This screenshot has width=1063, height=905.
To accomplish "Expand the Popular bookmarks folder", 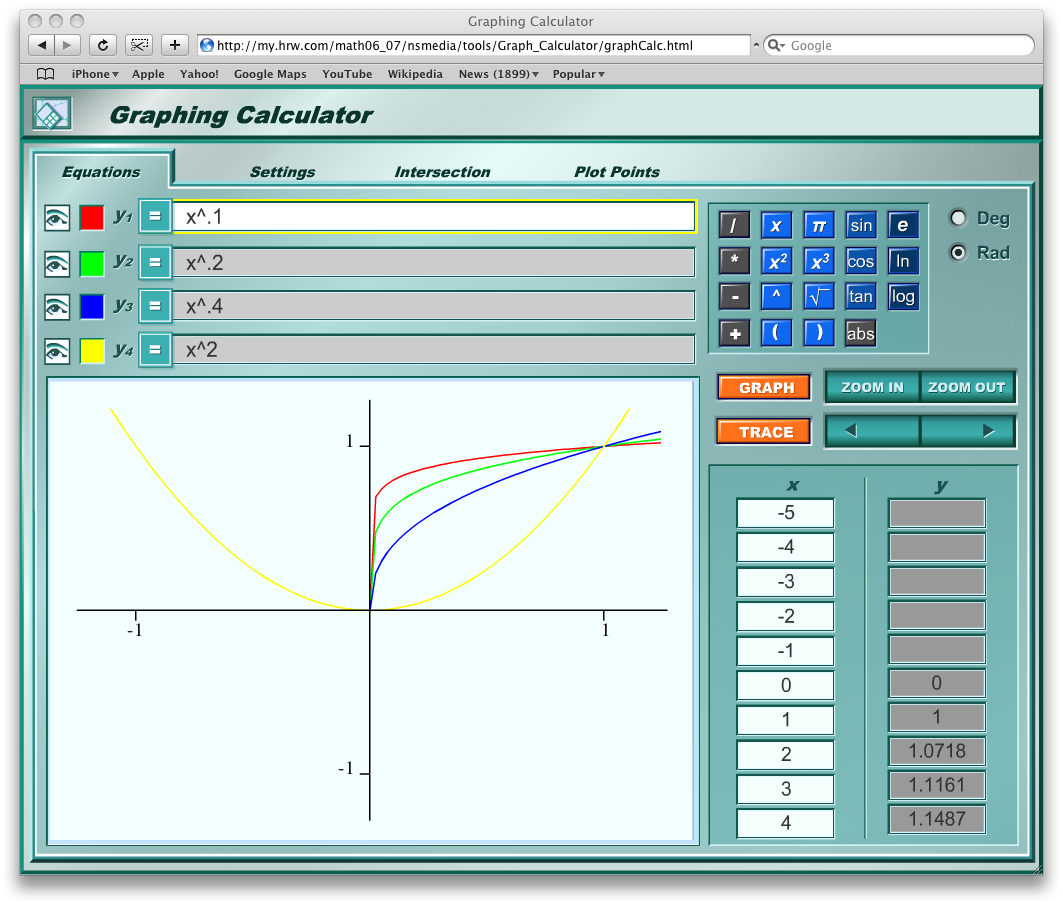I will tap(578, 74).
